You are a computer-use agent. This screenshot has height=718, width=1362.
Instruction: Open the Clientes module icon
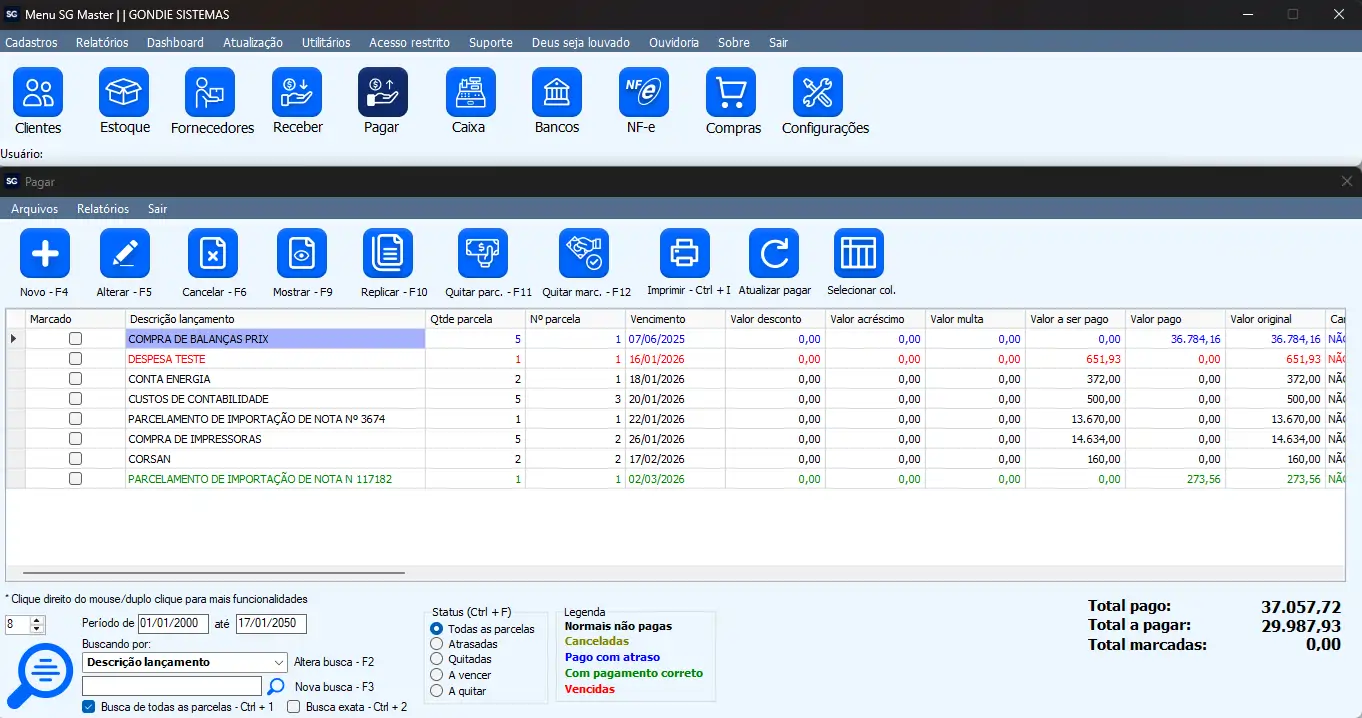(38, 93)
